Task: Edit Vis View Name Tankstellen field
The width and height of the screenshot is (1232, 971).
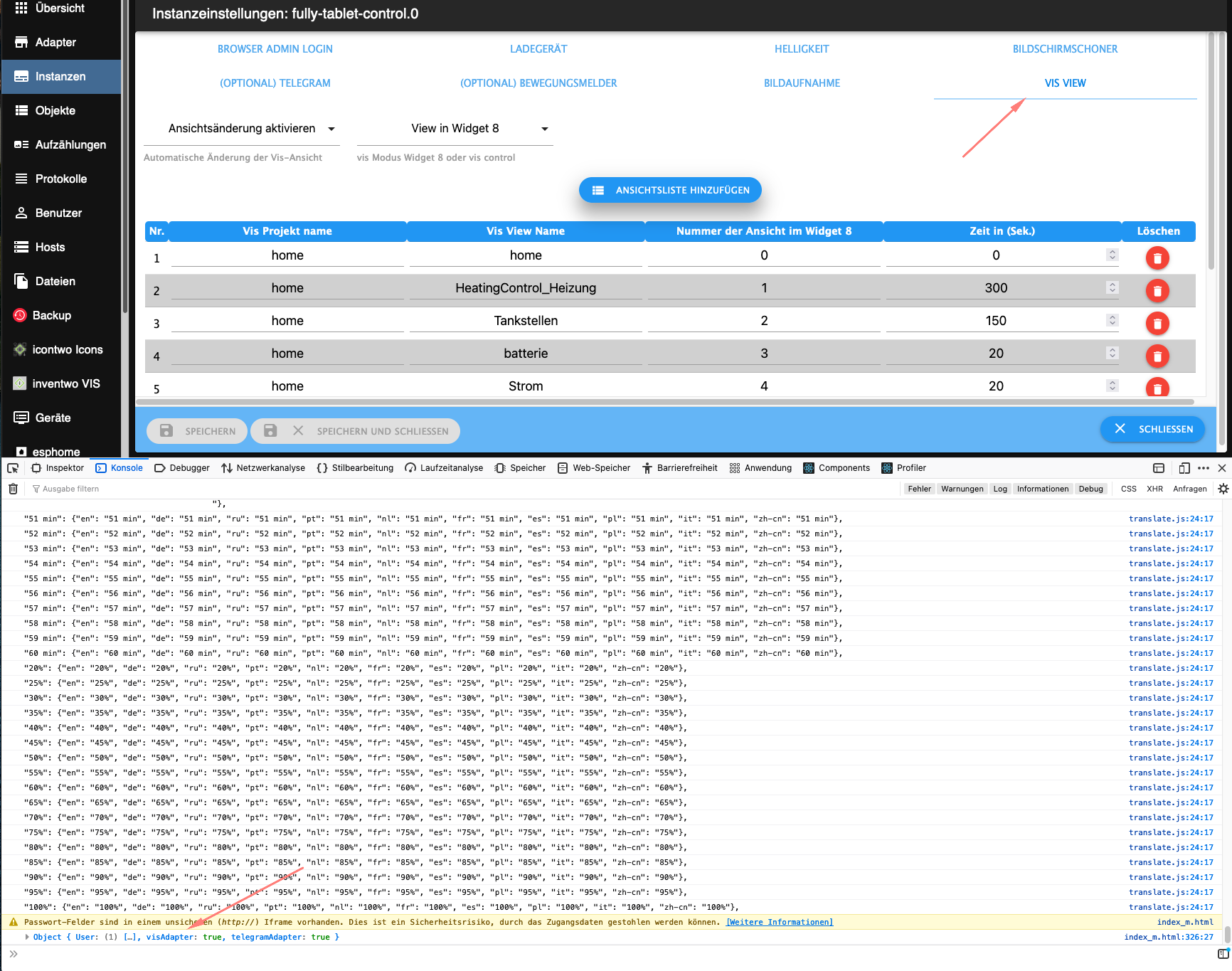Action: click(x=526, y=321)
